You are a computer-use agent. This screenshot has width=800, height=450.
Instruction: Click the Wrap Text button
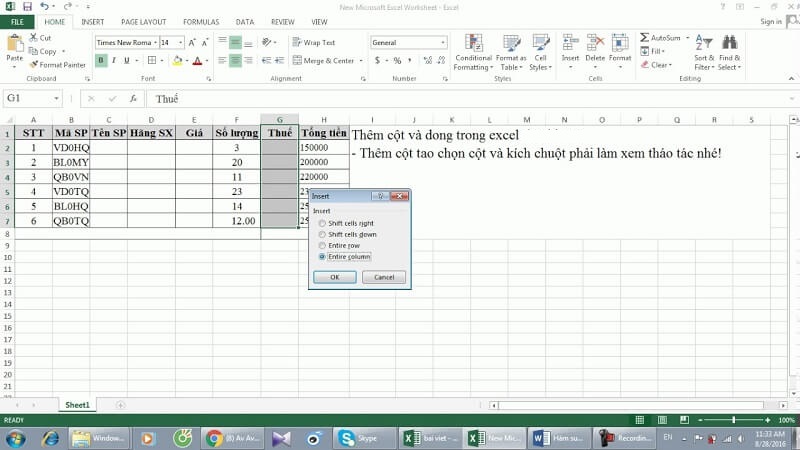point(313,42)
